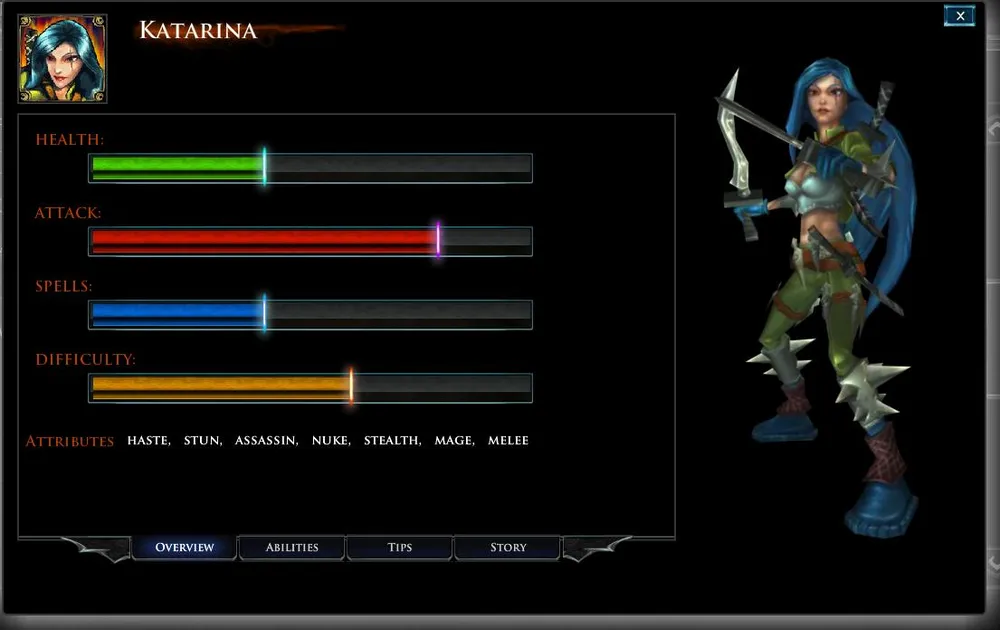This screenshot has height=630, width=1000.
Task: Open the Abilities tab
Action: (x=291, y=547)
